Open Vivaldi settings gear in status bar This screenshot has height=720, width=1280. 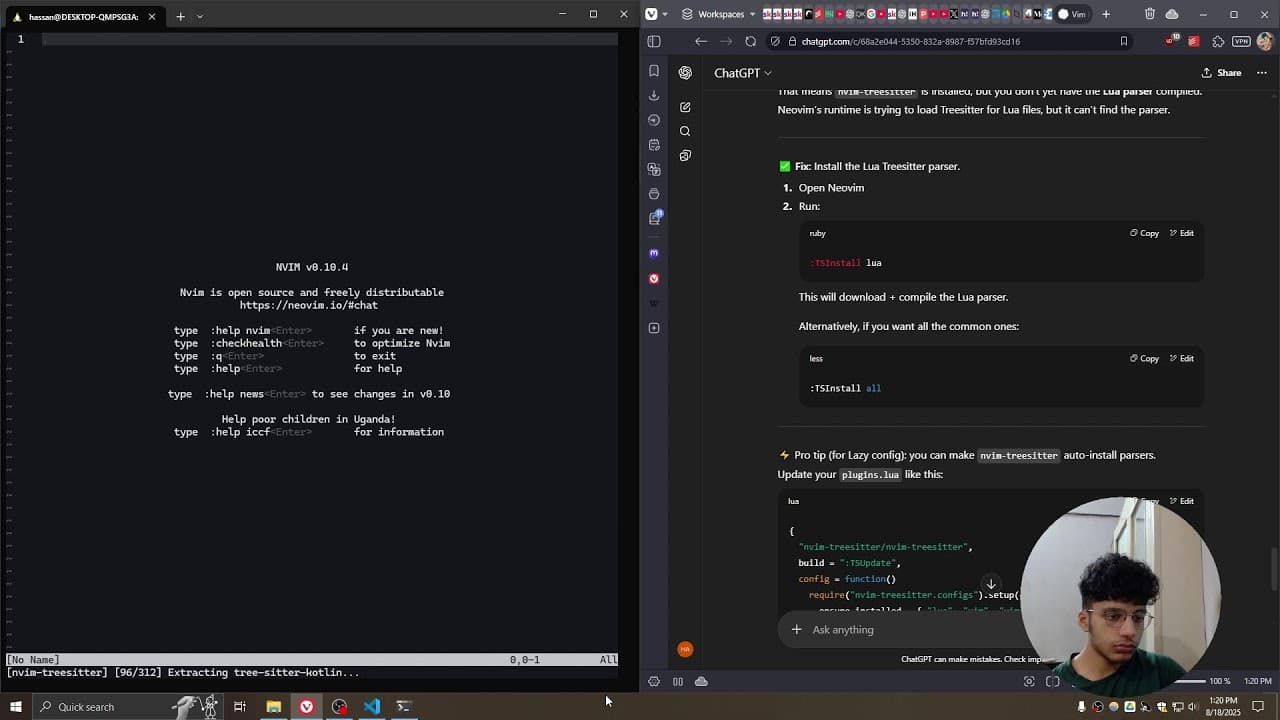click(654, 681)
